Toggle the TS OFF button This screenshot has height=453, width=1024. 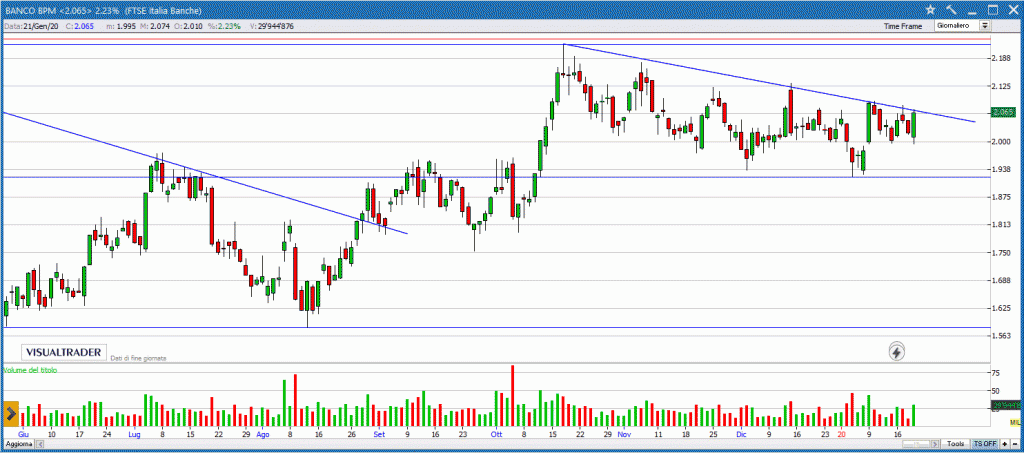point(985,443)
